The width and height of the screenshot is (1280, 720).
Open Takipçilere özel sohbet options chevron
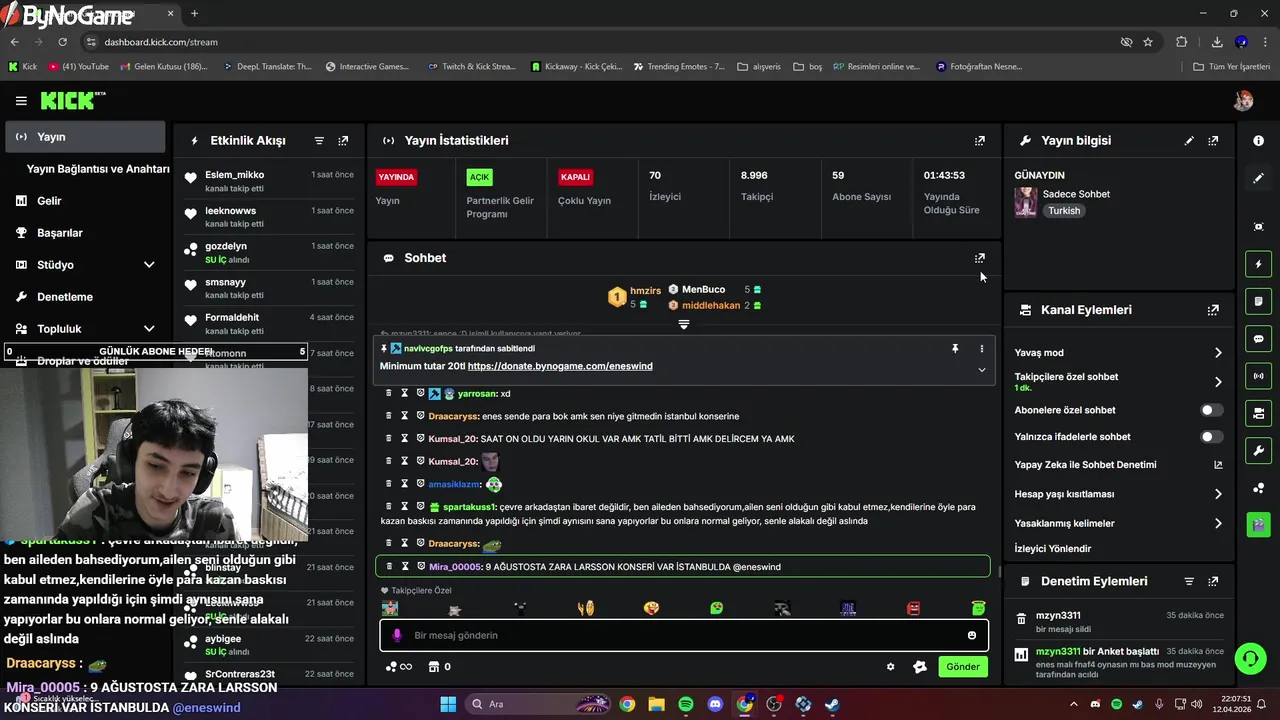[x=1218, y=382]
